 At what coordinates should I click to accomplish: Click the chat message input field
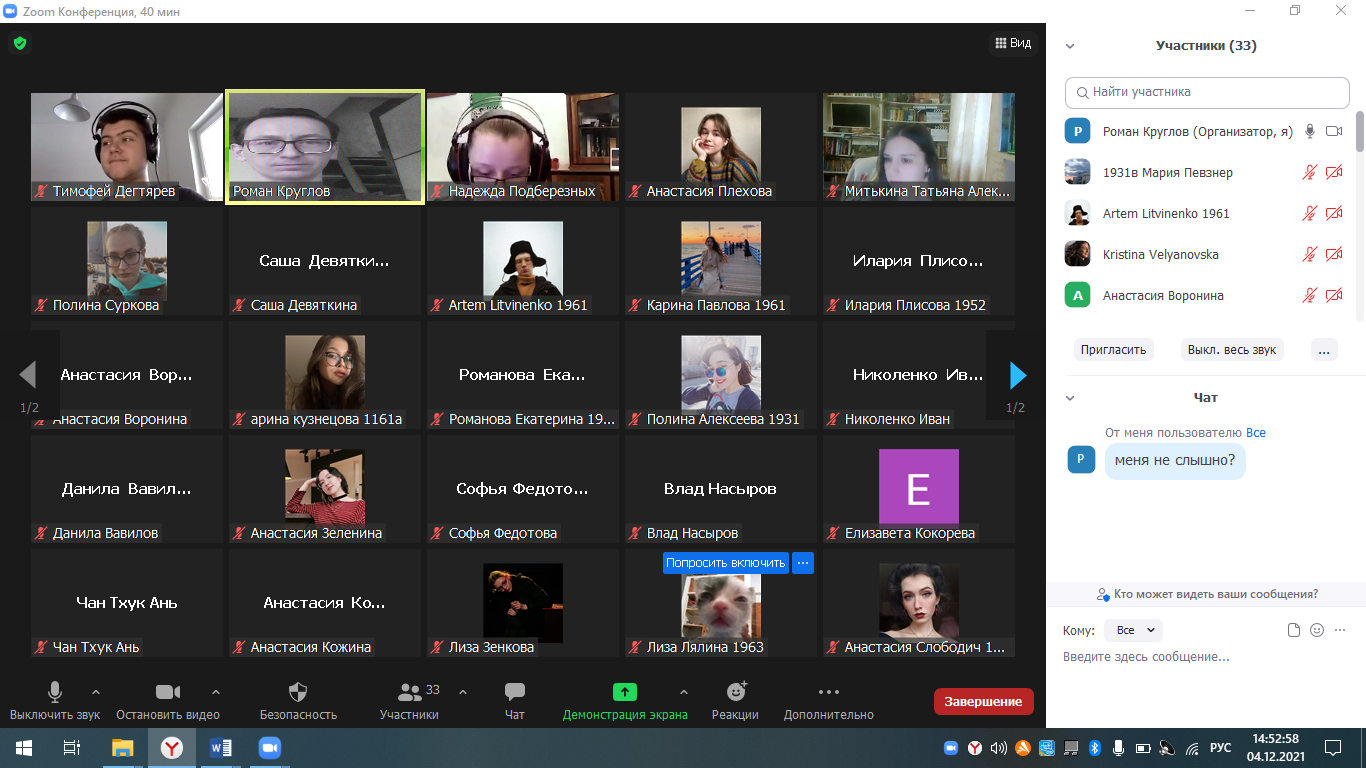[x=1206, y=657]
